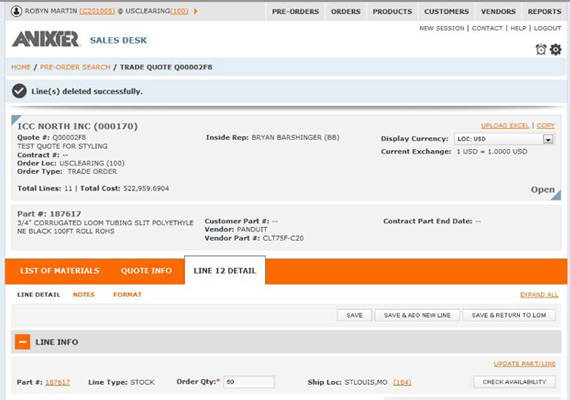
Task: Open the settings gear icon
Action: (555, 49)
